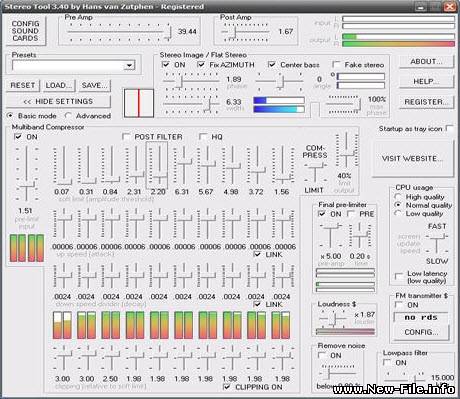Click the max phase 100% slider
The width and height of the screenshot is (460, 399).
344,105
